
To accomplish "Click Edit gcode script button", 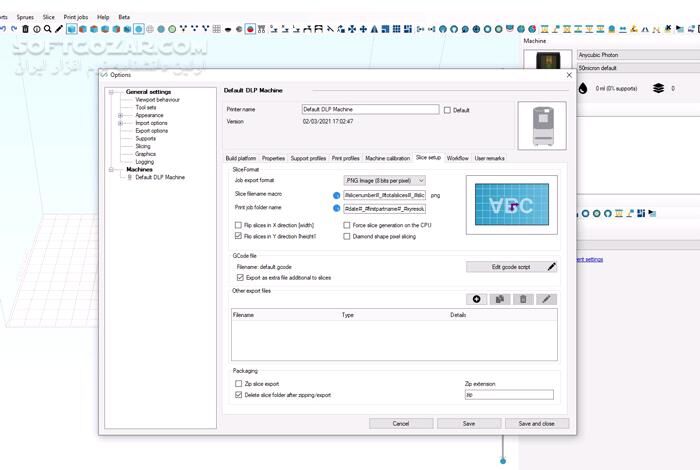I will 511,266.
